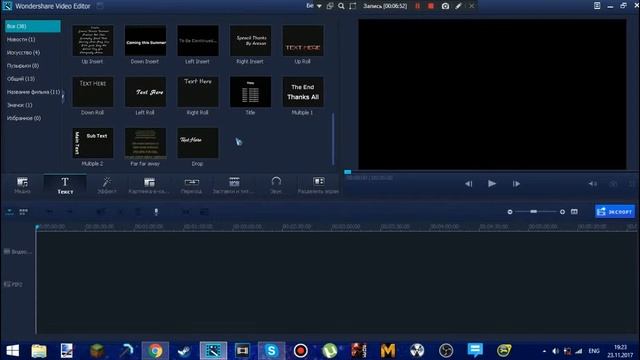
Task: Click the timeline zoom-in plus icon
Action: point(562,212)
